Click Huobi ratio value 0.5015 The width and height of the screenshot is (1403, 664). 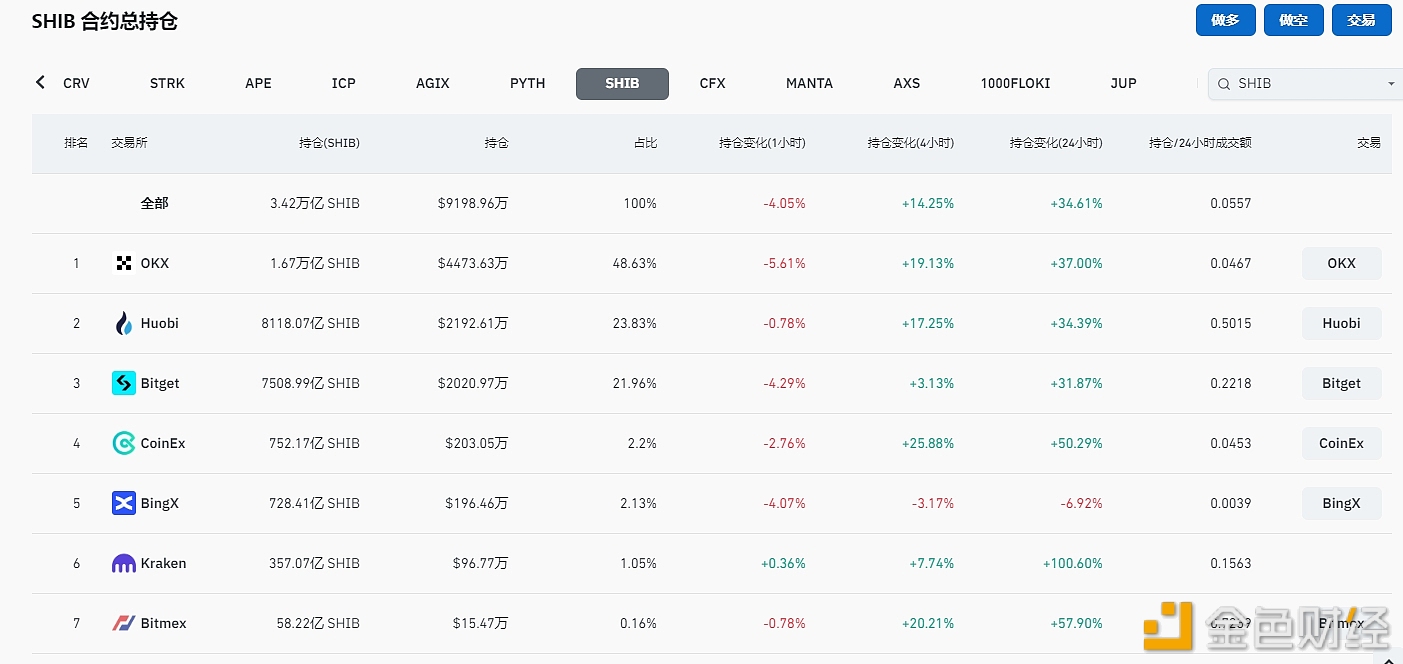coord(1230,324)
